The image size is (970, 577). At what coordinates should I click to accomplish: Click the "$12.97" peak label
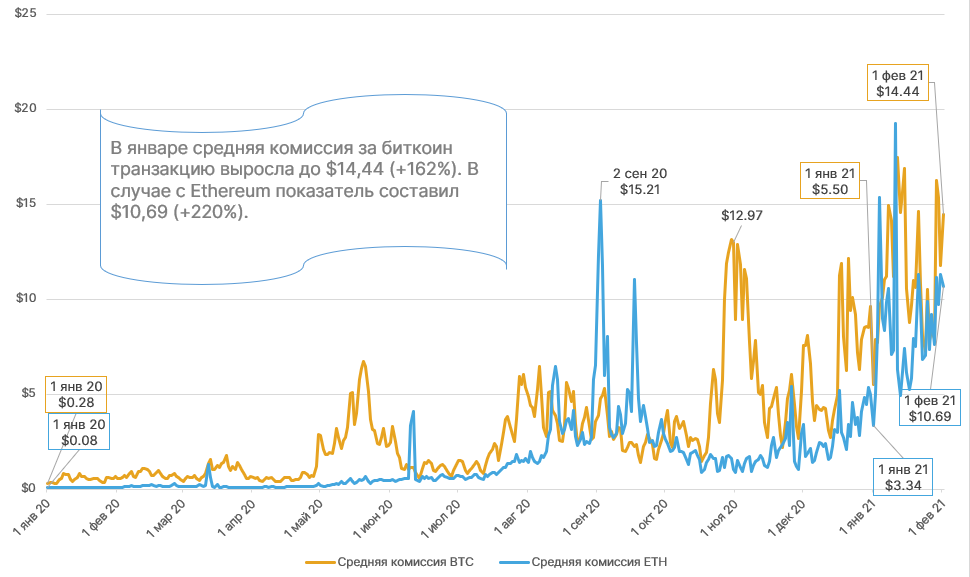point(741,214)
